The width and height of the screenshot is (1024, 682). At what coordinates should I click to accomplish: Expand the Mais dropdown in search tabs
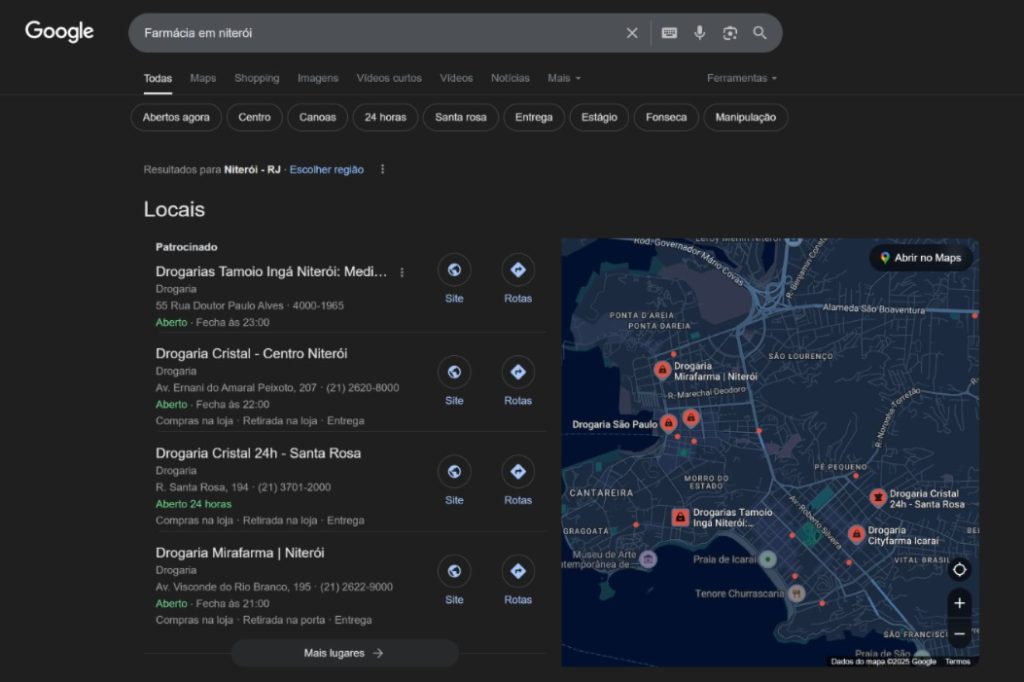pyautogui.click(x=564, y=78)
